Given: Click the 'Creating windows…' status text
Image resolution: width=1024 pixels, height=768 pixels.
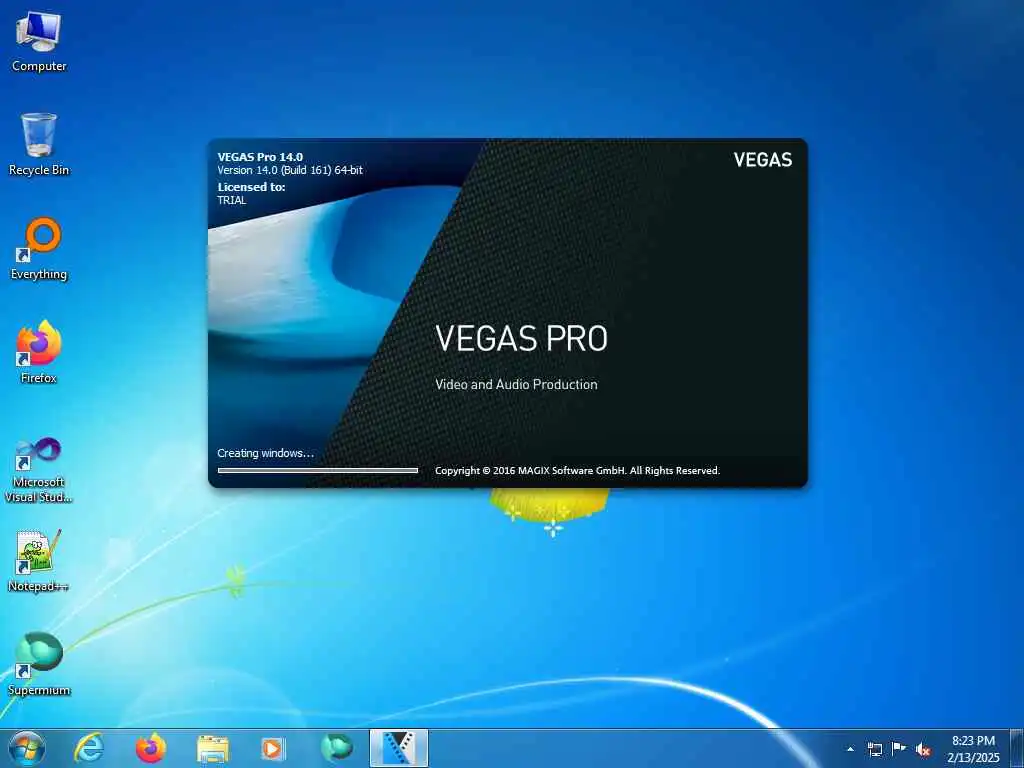Looking at the screenshot, I should tap(265, 453).
